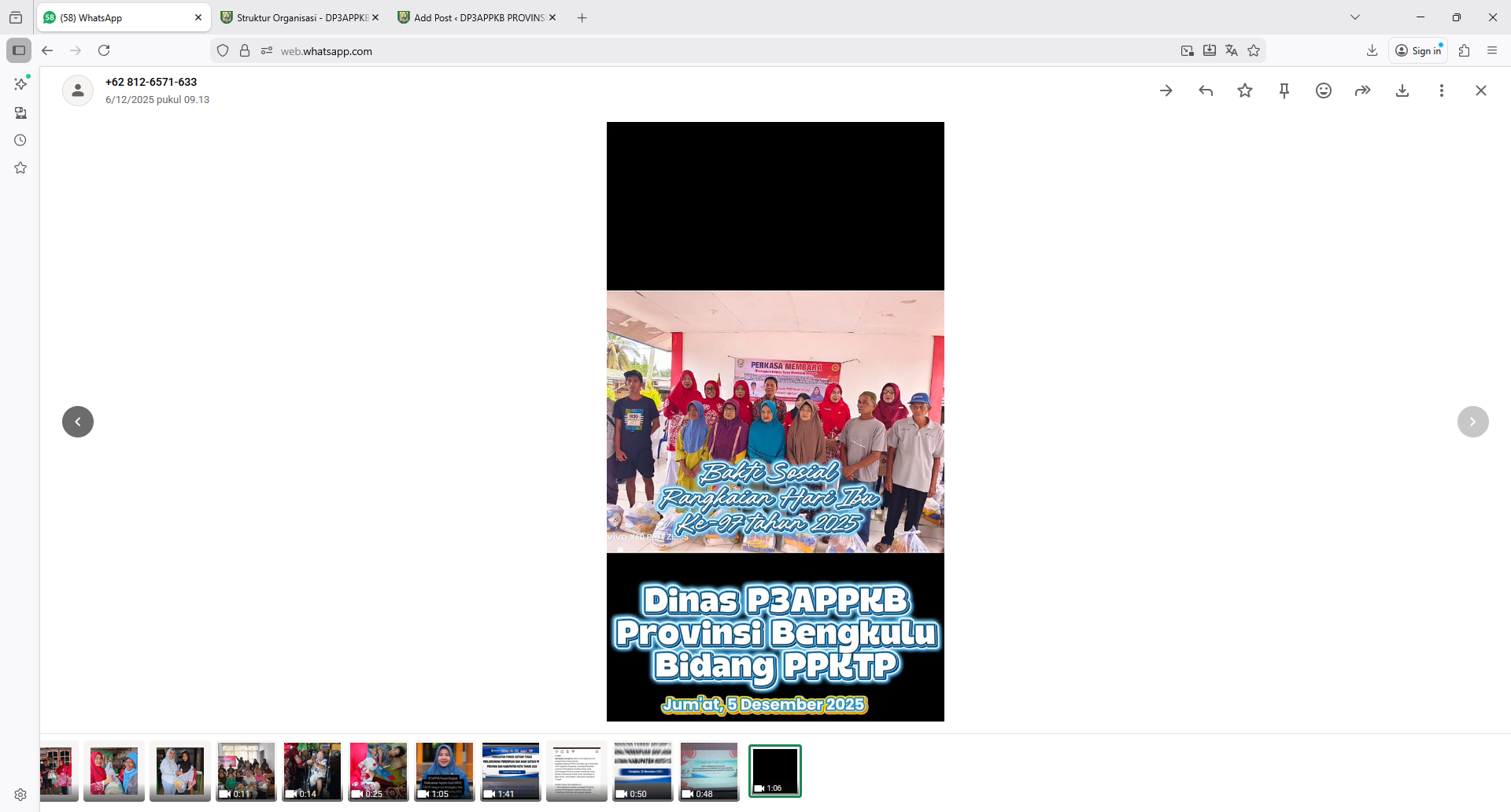Select the 1:05 video thumbnail
Screen dimensions: 1511x812
[445, 771]
